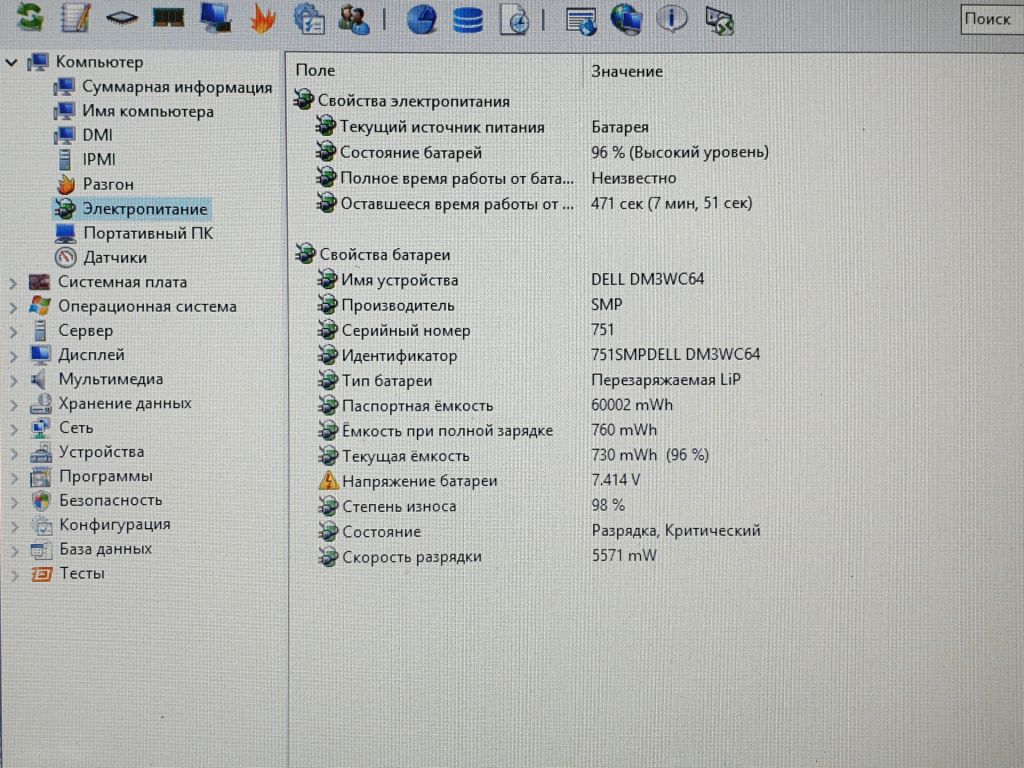Screen dimensions: 1024x768
Task: Click the SMP manufacturer value
Action: point(607,304)
